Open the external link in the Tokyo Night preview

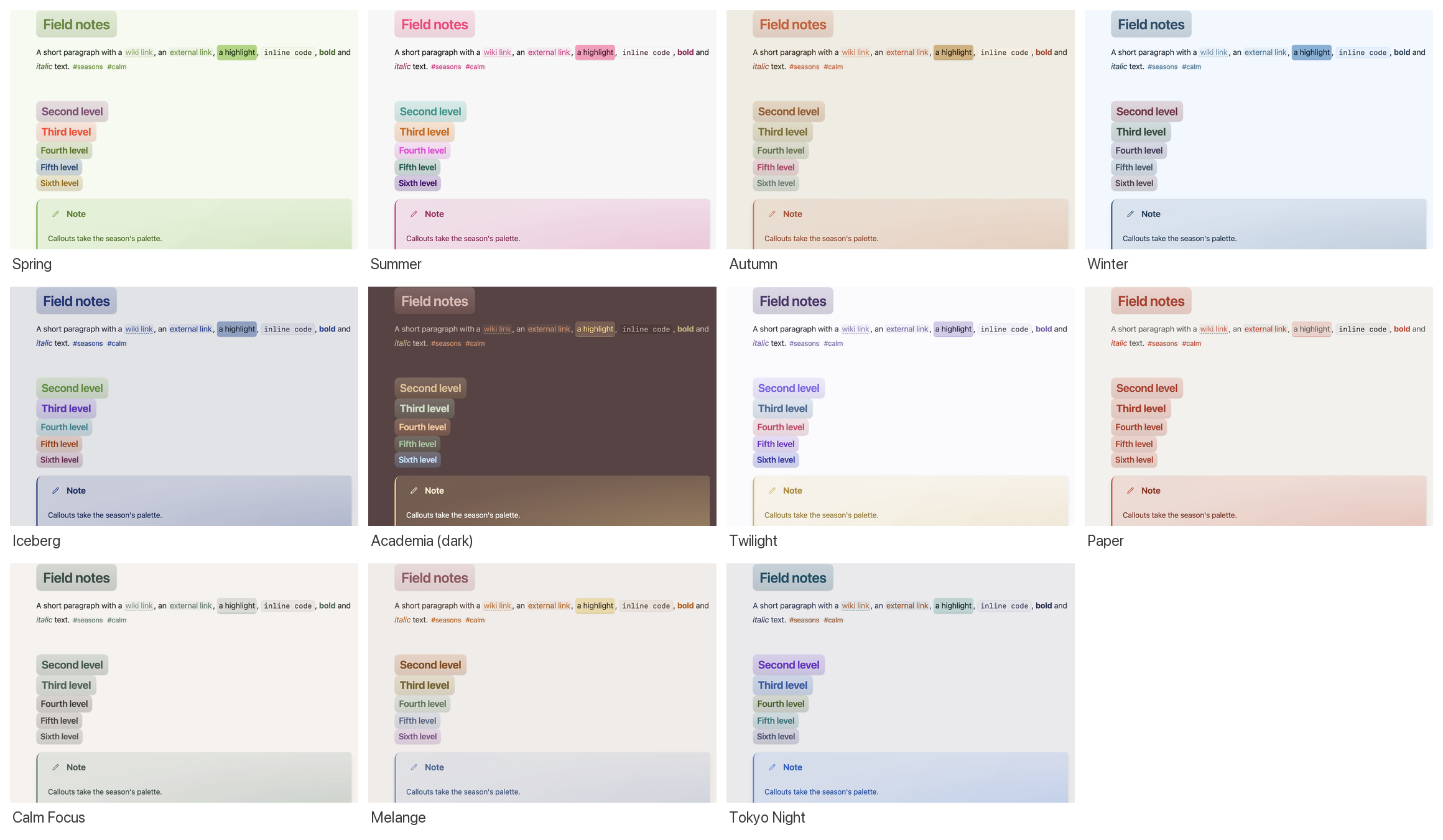click(x=907, y=606)
